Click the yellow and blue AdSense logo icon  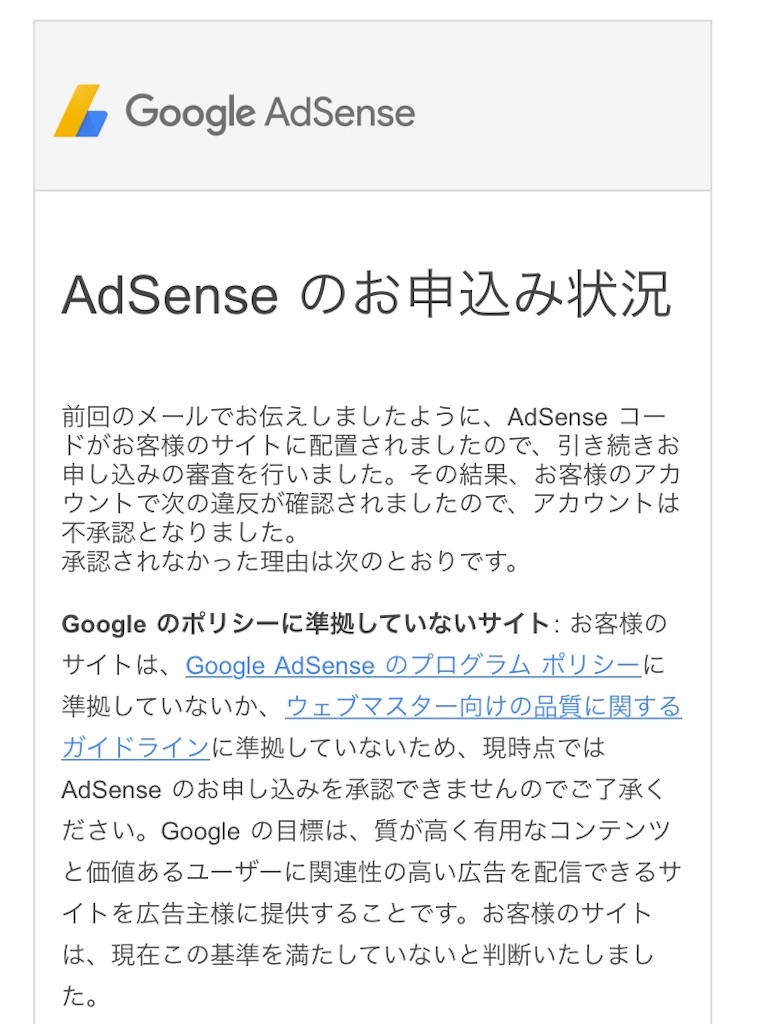coord(81,111)
